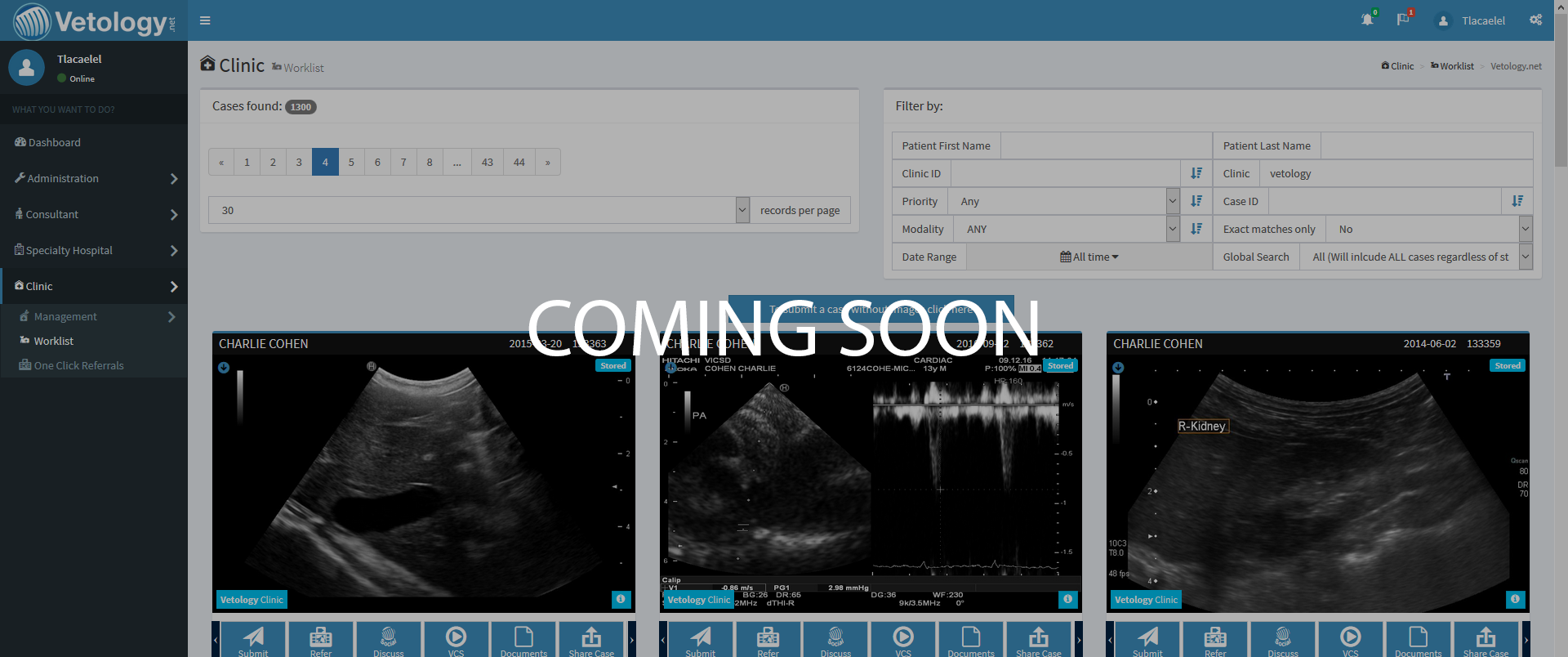Click Refer icon under second case

(x=768, y=641)
